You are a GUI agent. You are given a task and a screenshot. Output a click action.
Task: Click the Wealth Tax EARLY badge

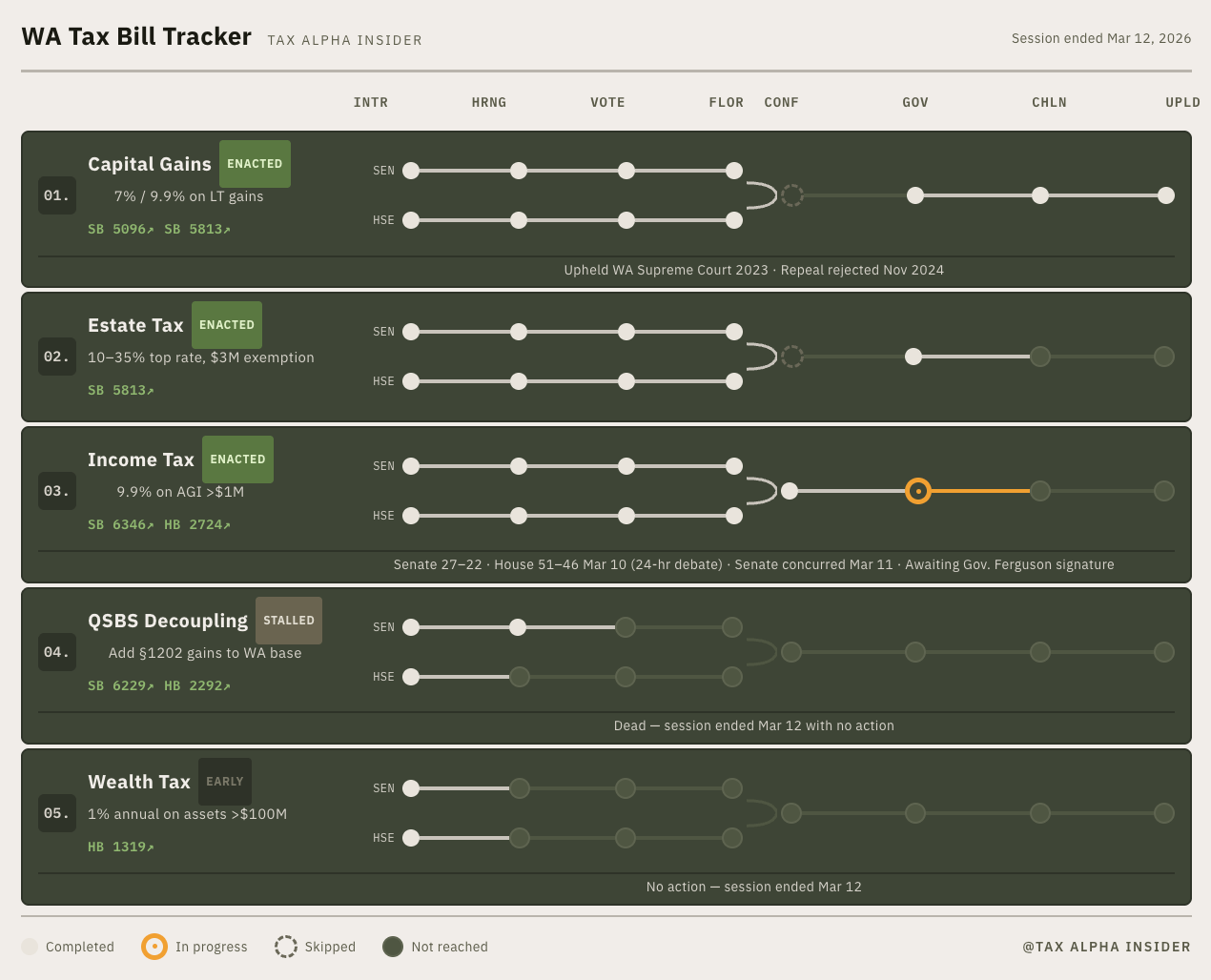tap(225, 782)
